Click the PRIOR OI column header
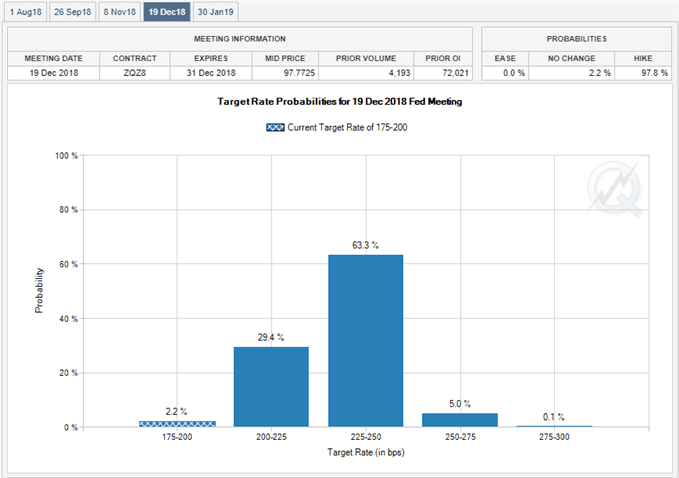Image resolution: width=679 pixels, height=478 pixels. (x=443, y=58)
